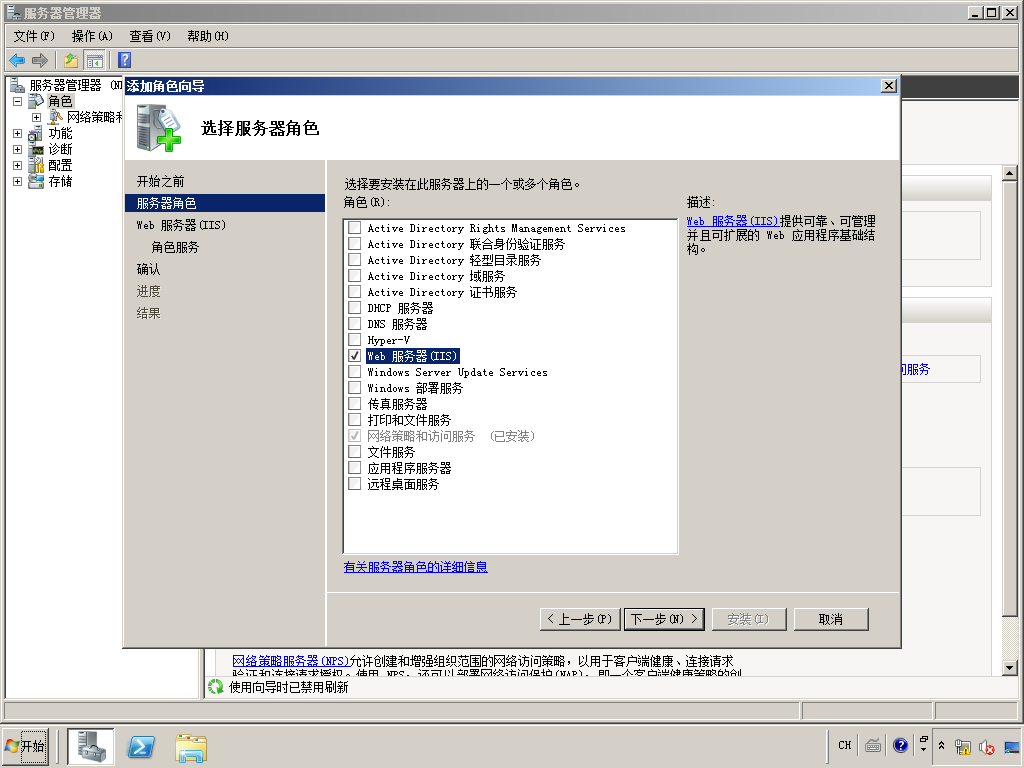This screenshot has width=1024, height=768.
Task: Click the network tray icon
Action: click(963, 746)
